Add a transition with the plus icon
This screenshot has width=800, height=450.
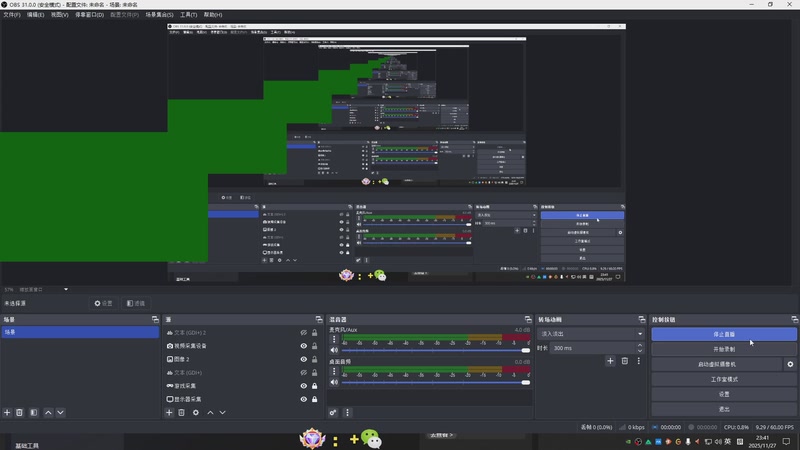pos(610,361)
